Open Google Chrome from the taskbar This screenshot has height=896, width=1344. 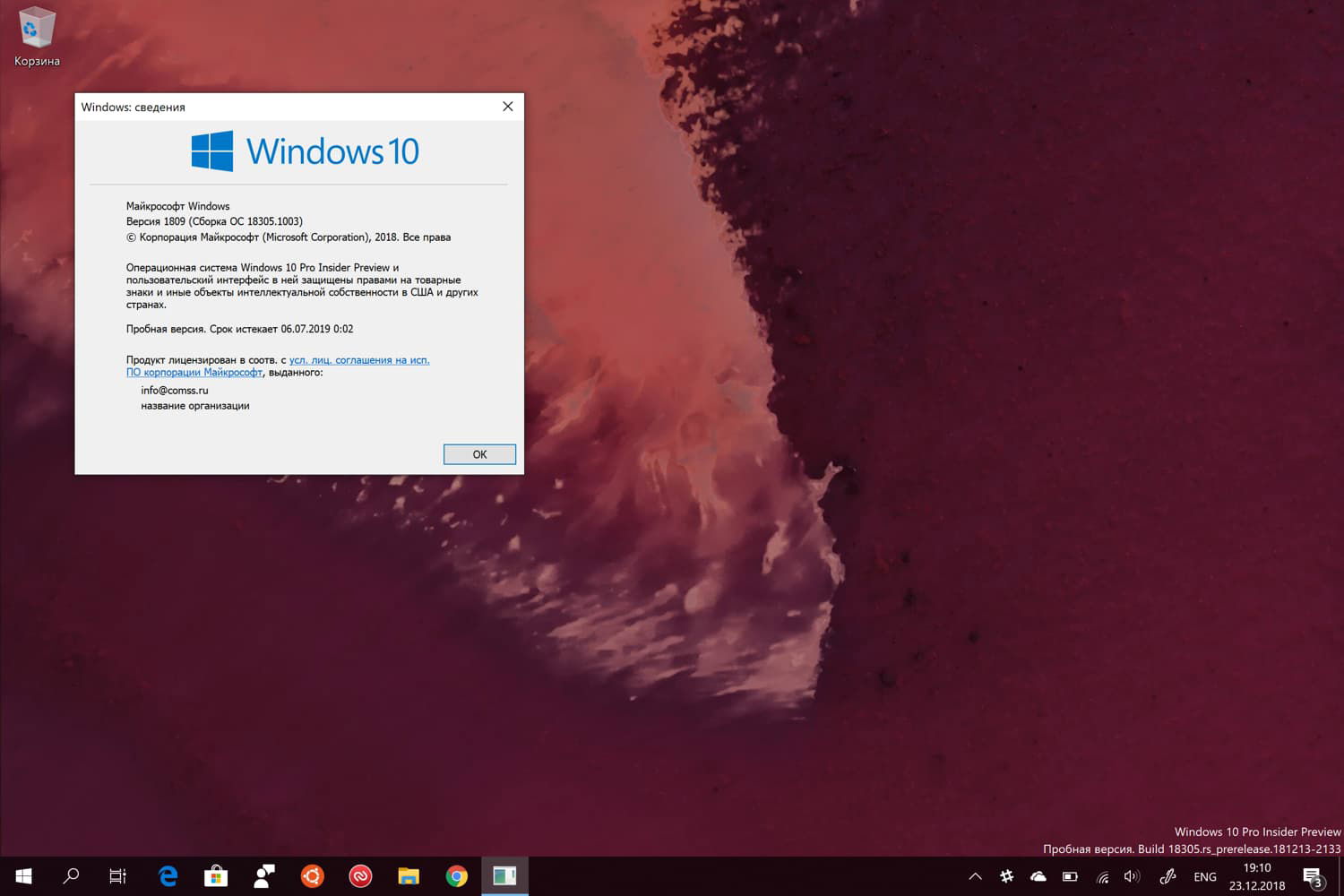coord(457,876)
